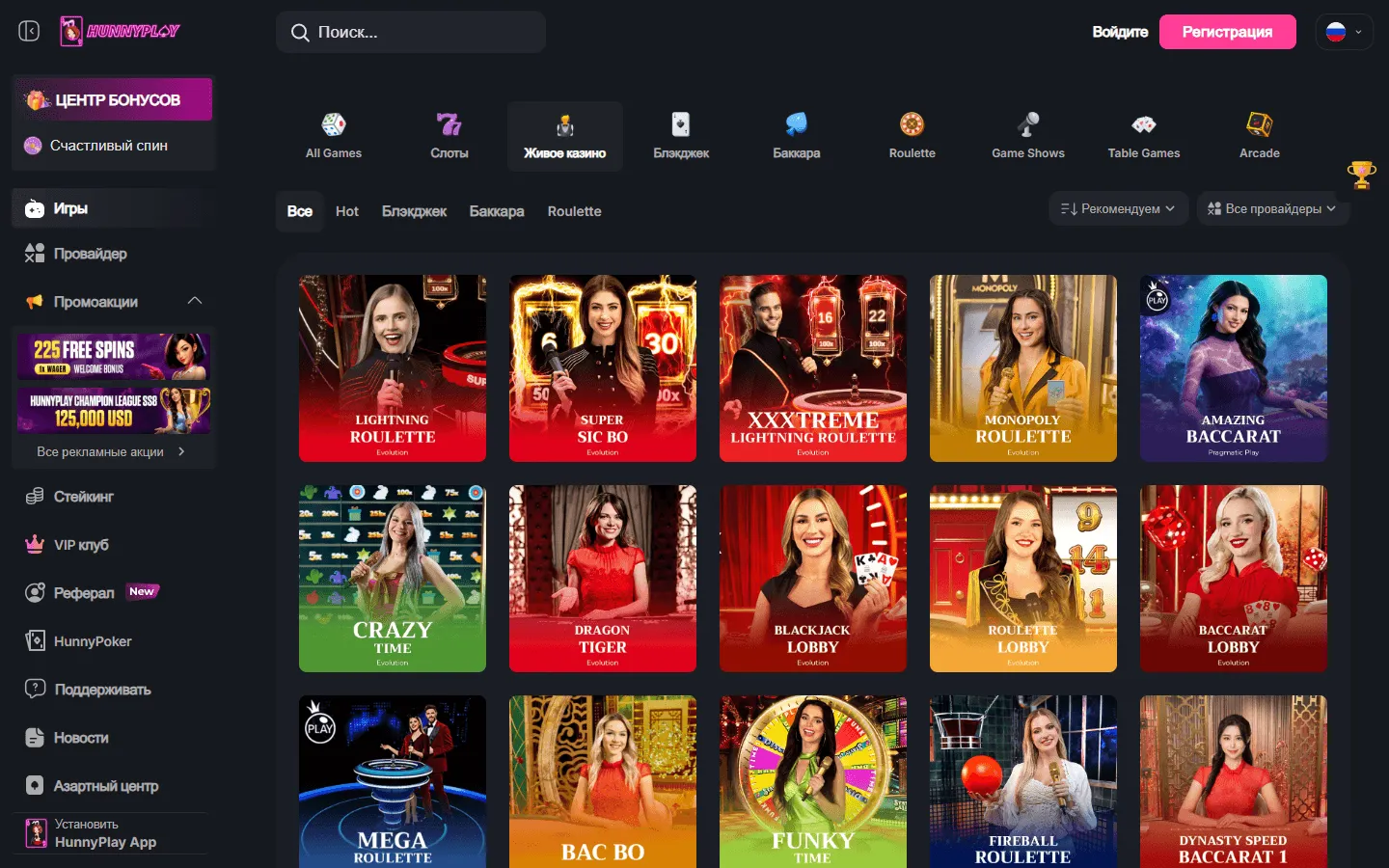Screen dimensions: 1389x868
Task: Open Все рекламные акции link
Action: [111, 451]
